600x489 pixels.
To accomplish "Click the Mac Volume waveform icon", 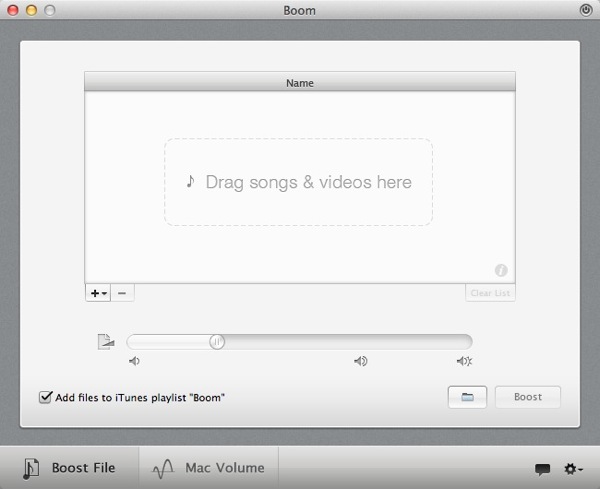I will (x=163, y=468).
